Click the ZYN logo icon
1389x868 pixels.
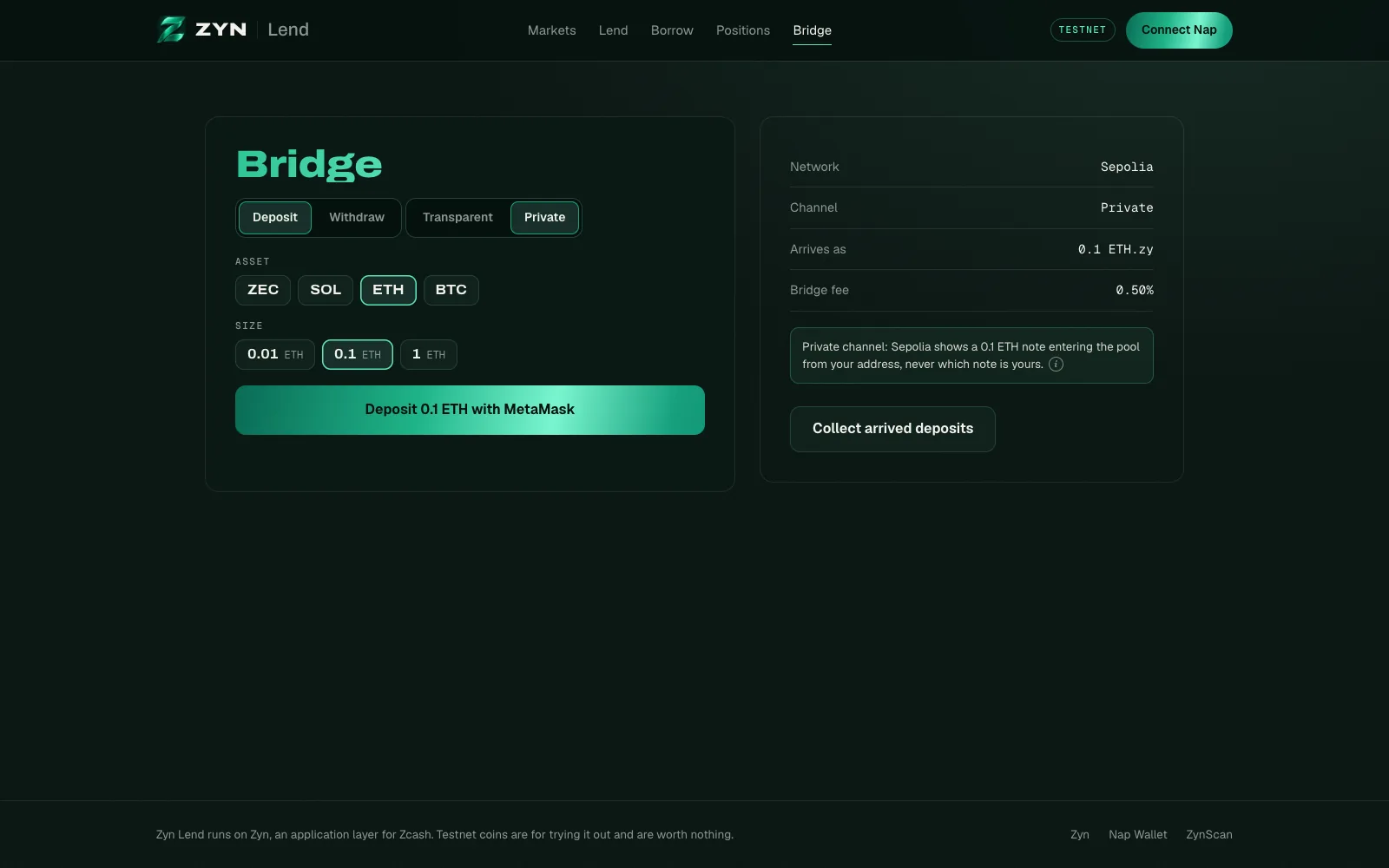pos(171,30)
